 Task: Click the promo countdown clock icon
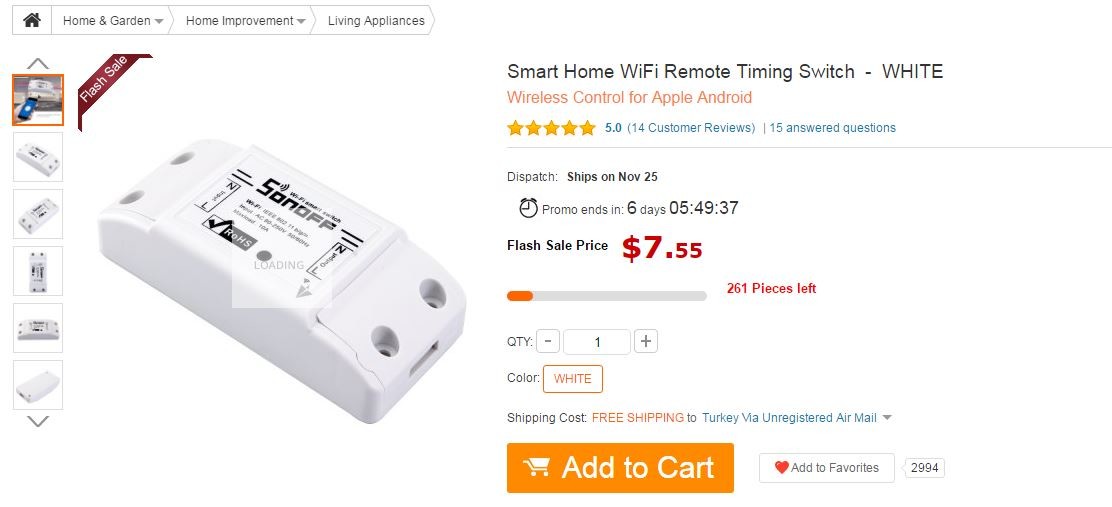[x=528, y=208]
